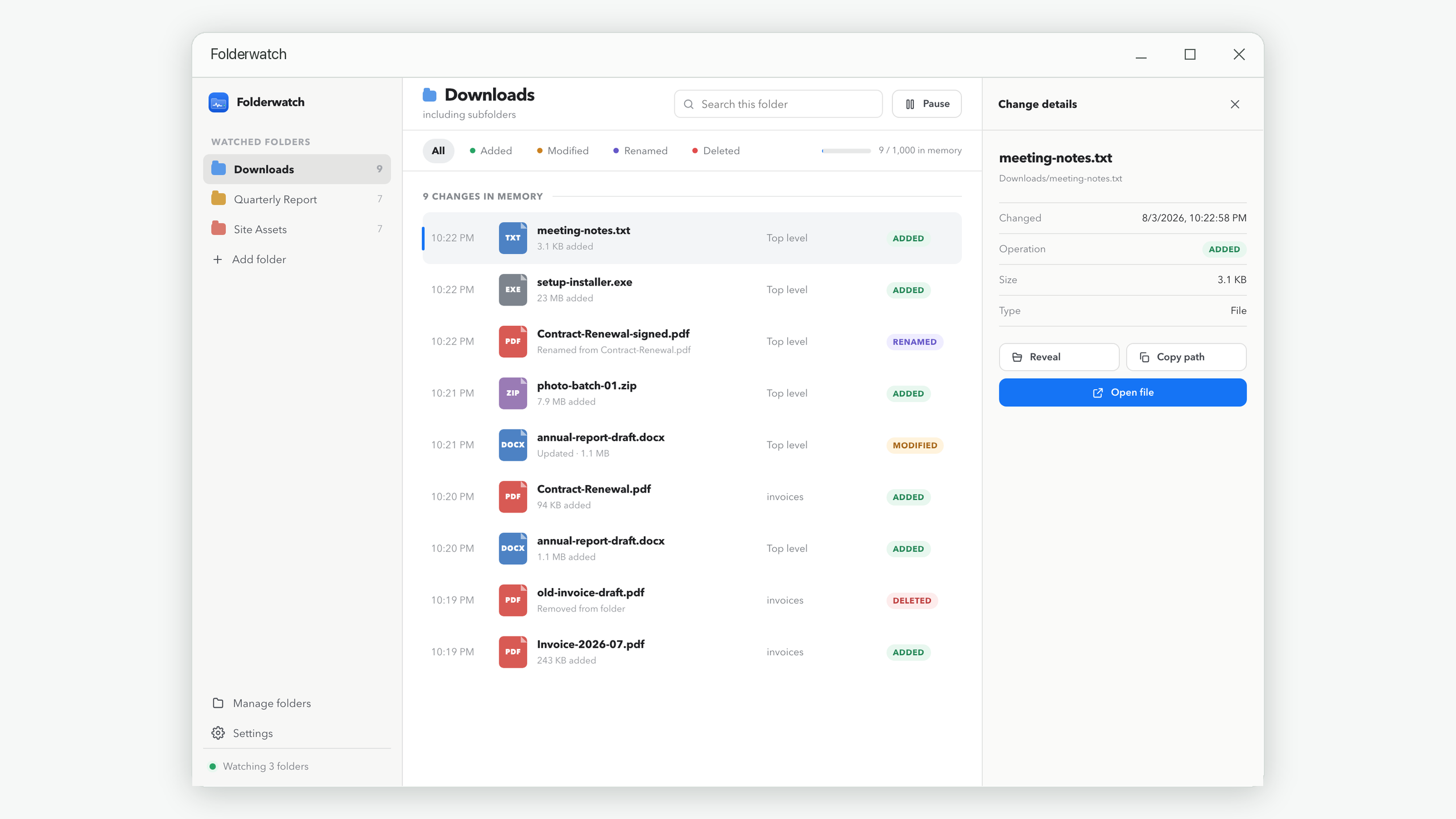Select the Contract-Renewal.pdf 94 KB added row
This screenshot has height=819, width=1456.
(692, 497)
